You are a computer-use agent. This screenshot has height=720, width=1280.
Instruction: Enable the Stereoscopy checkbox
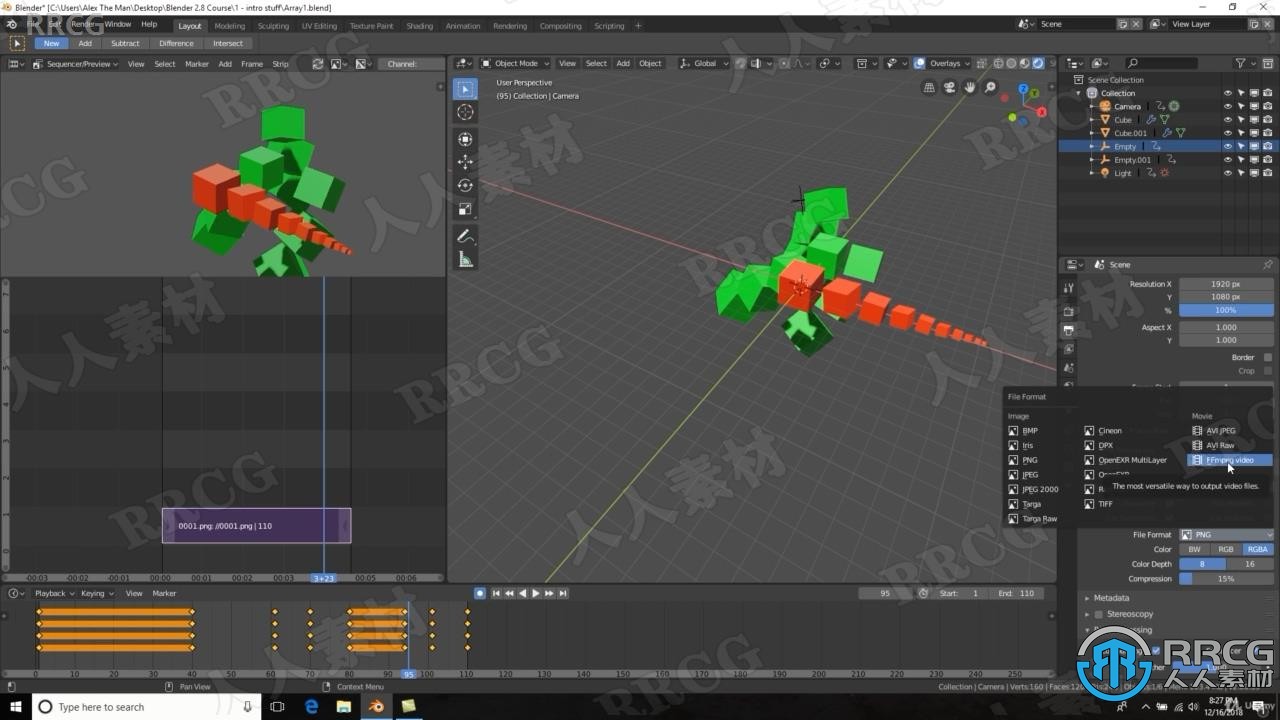tap(1099, 614)
